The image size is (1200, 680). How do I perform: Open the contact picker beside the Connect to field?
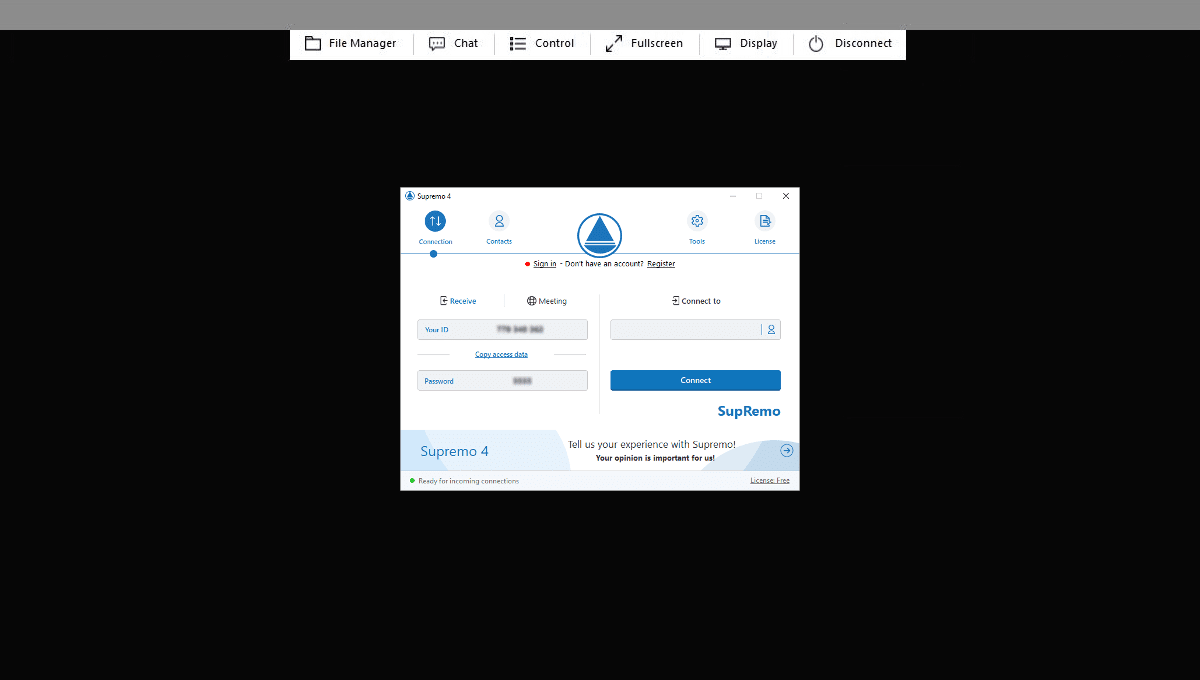(x=770, y=329)
